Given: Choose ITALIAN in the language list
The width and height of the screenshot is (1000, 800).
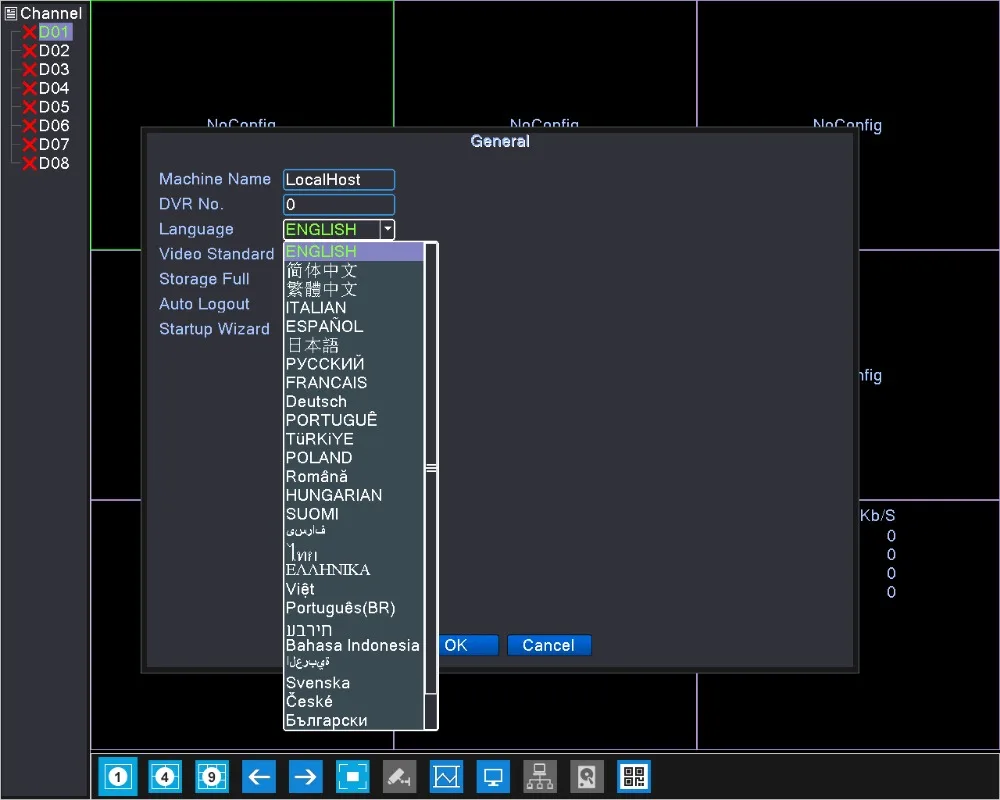Looking at the screenshot, I should tap(353, 307).
